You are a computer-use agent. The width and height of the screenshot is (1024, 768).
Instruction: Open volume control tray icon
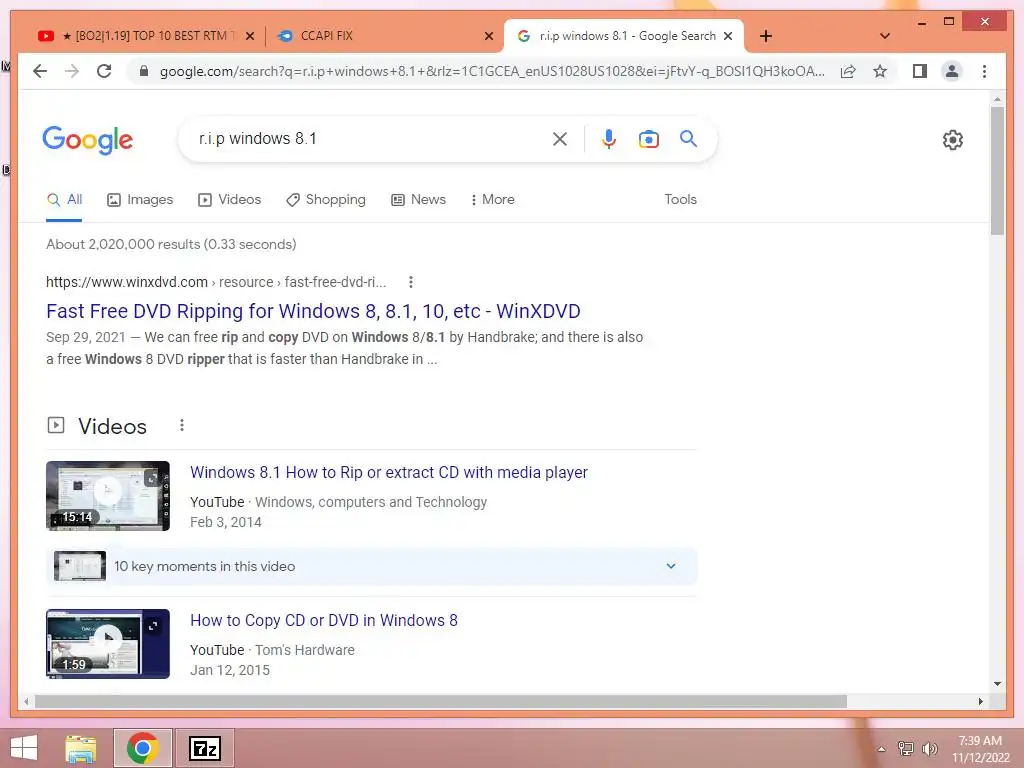(x=929, y=748)
